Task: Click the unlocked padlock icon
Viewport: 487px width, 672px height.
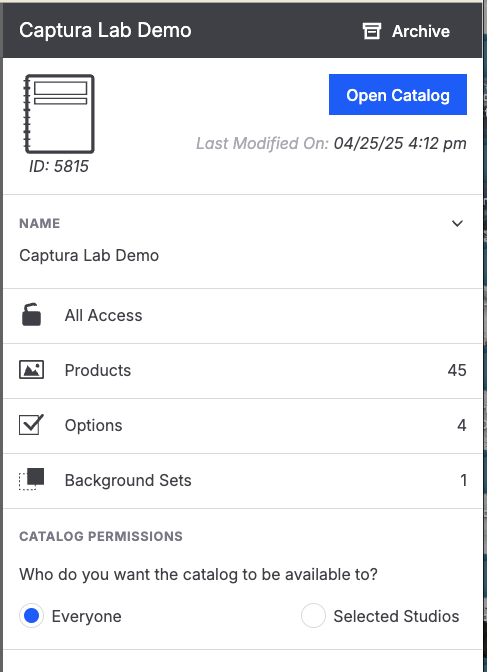Action: (x=31, y=315)
